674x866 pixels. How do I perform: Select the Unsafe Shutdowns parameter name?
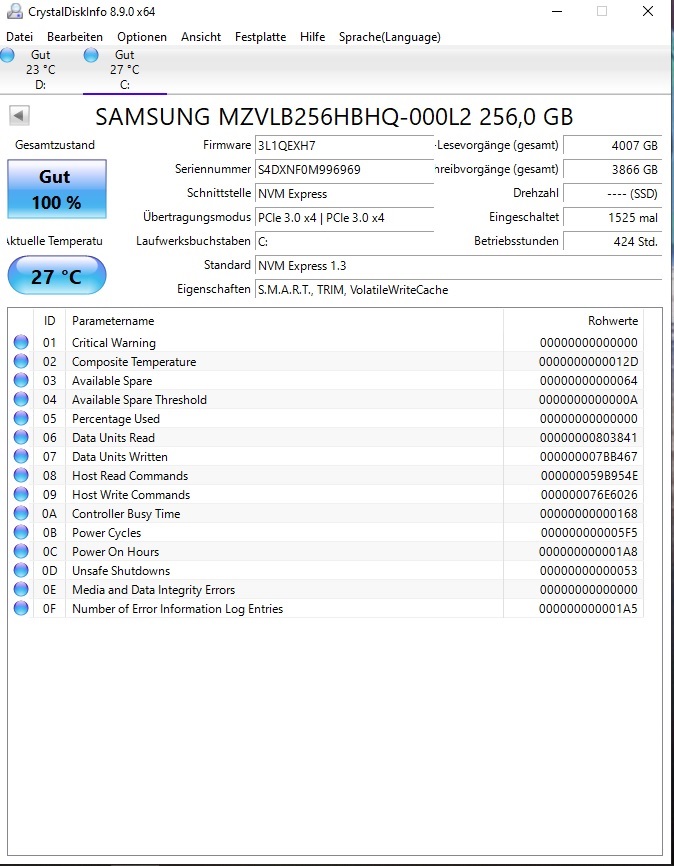click(121, 571)
